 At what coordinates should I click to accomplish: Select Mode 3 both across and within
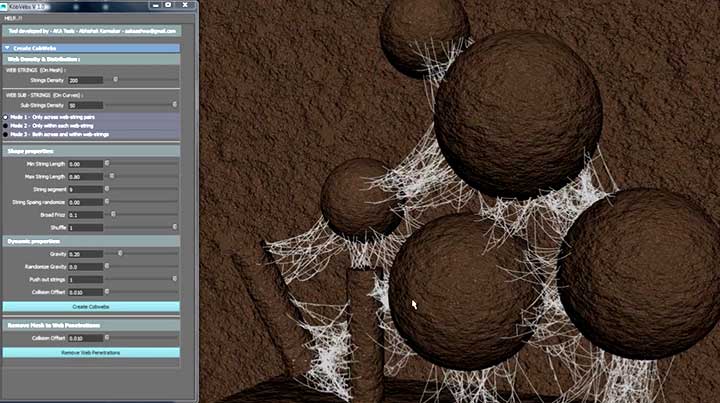click(x=5, y=133)
